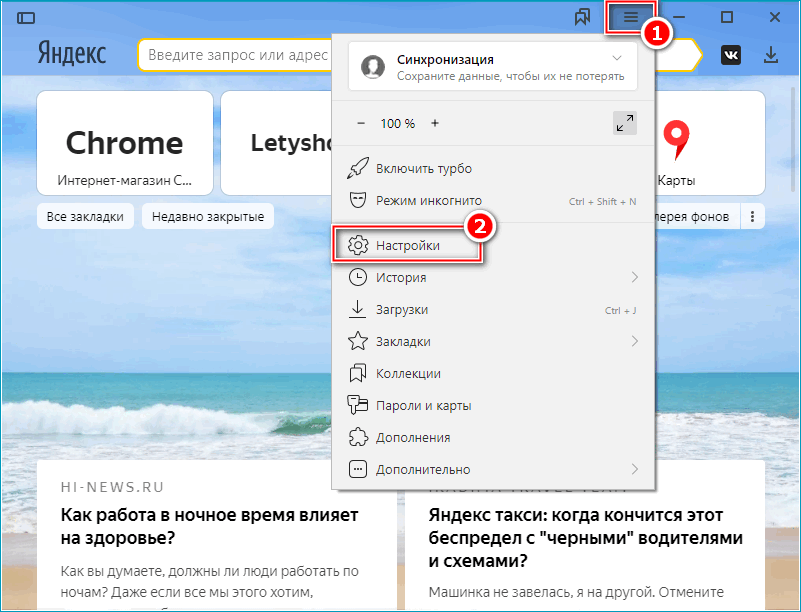The width and height of the screenshot is (801, 612).
Task: Open downloads arrow icon in the toolbar
Action: [x=771, y=56]
